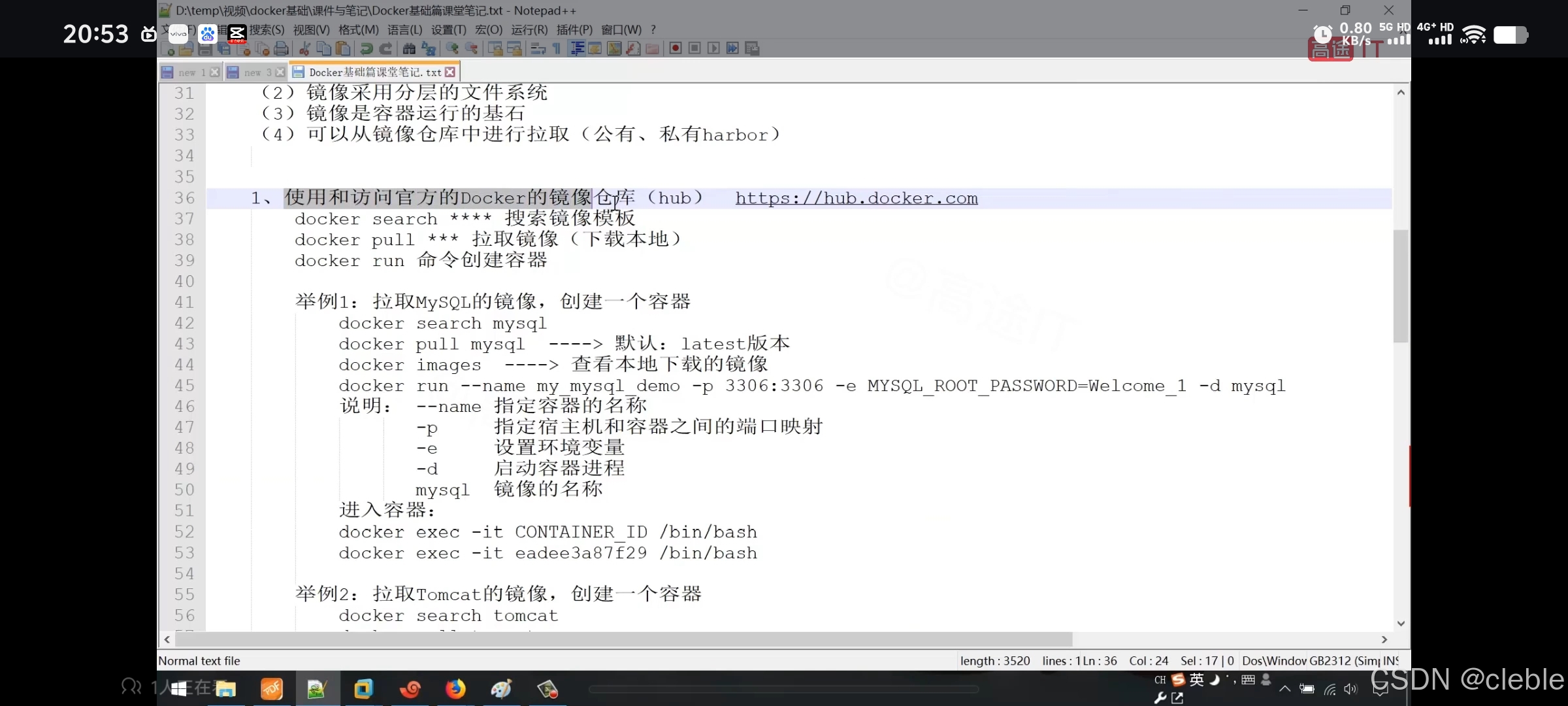Click the horizontal scrollbar thumb
Screen dimensions: 1568x706
coord(624,639)
